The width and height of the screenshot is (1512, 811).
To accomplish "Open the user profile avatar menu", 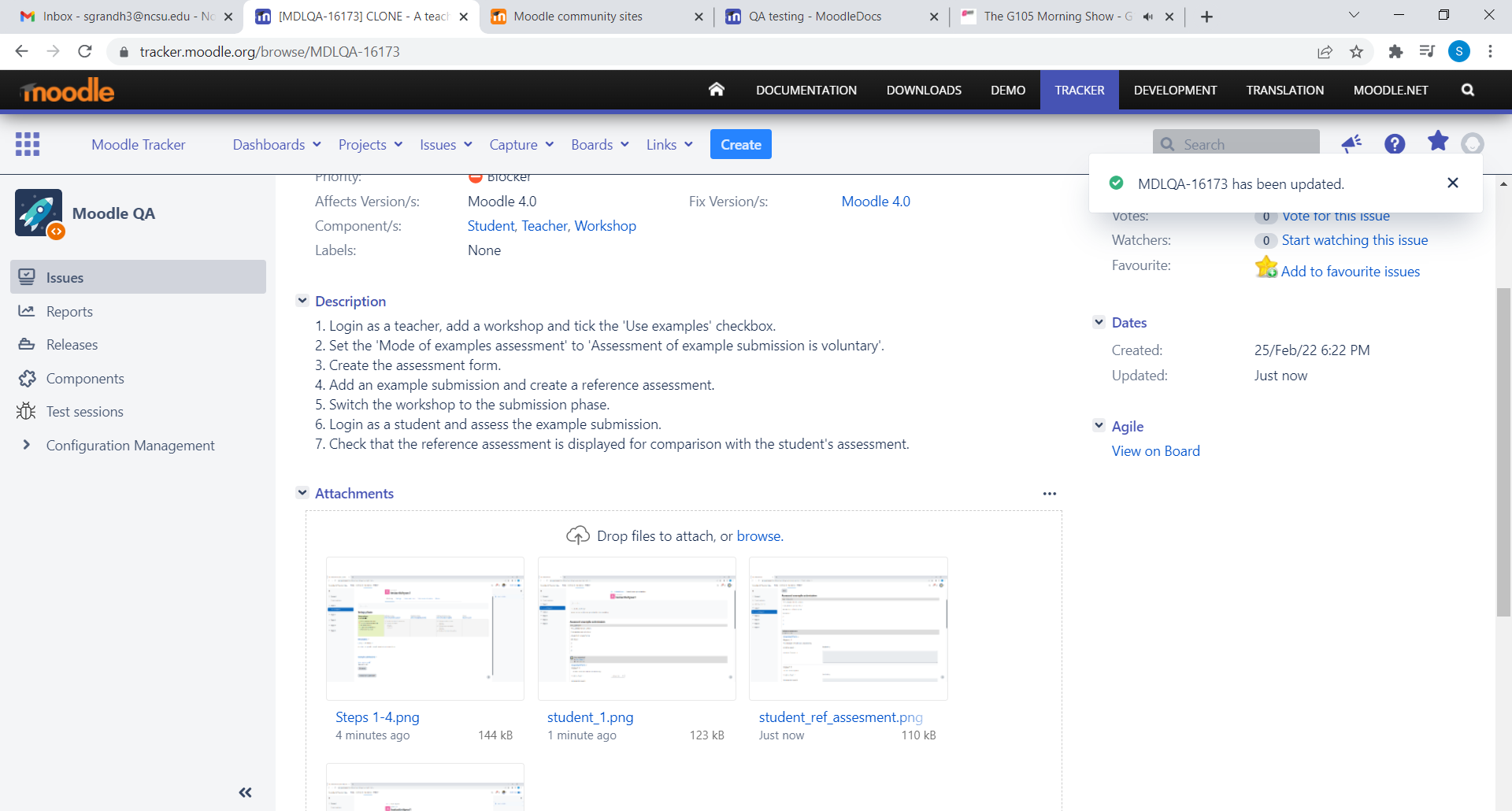I will [x=1473, y=143].
